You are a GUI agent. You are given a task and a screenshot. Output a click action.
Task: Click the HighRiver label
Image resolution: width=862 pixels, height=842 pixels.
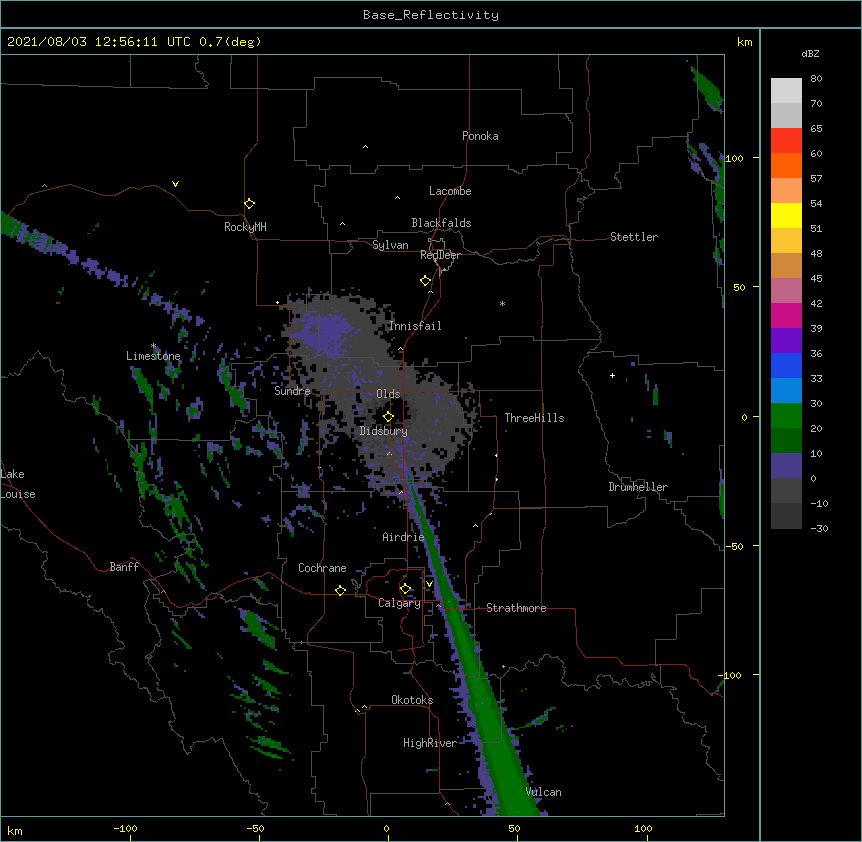click(430, 743)
